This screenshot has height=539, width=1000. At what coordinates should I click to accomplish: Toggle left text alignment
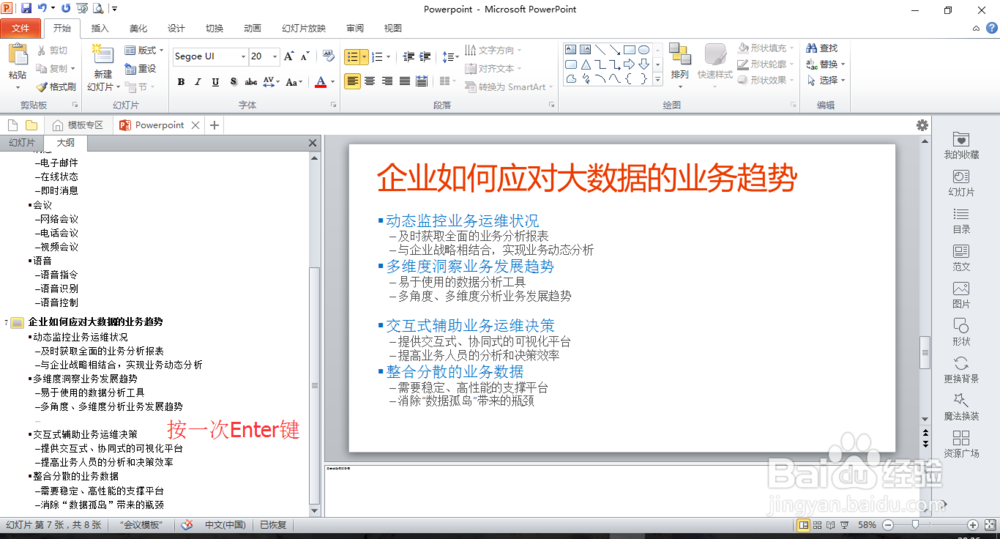click(352, 81)
